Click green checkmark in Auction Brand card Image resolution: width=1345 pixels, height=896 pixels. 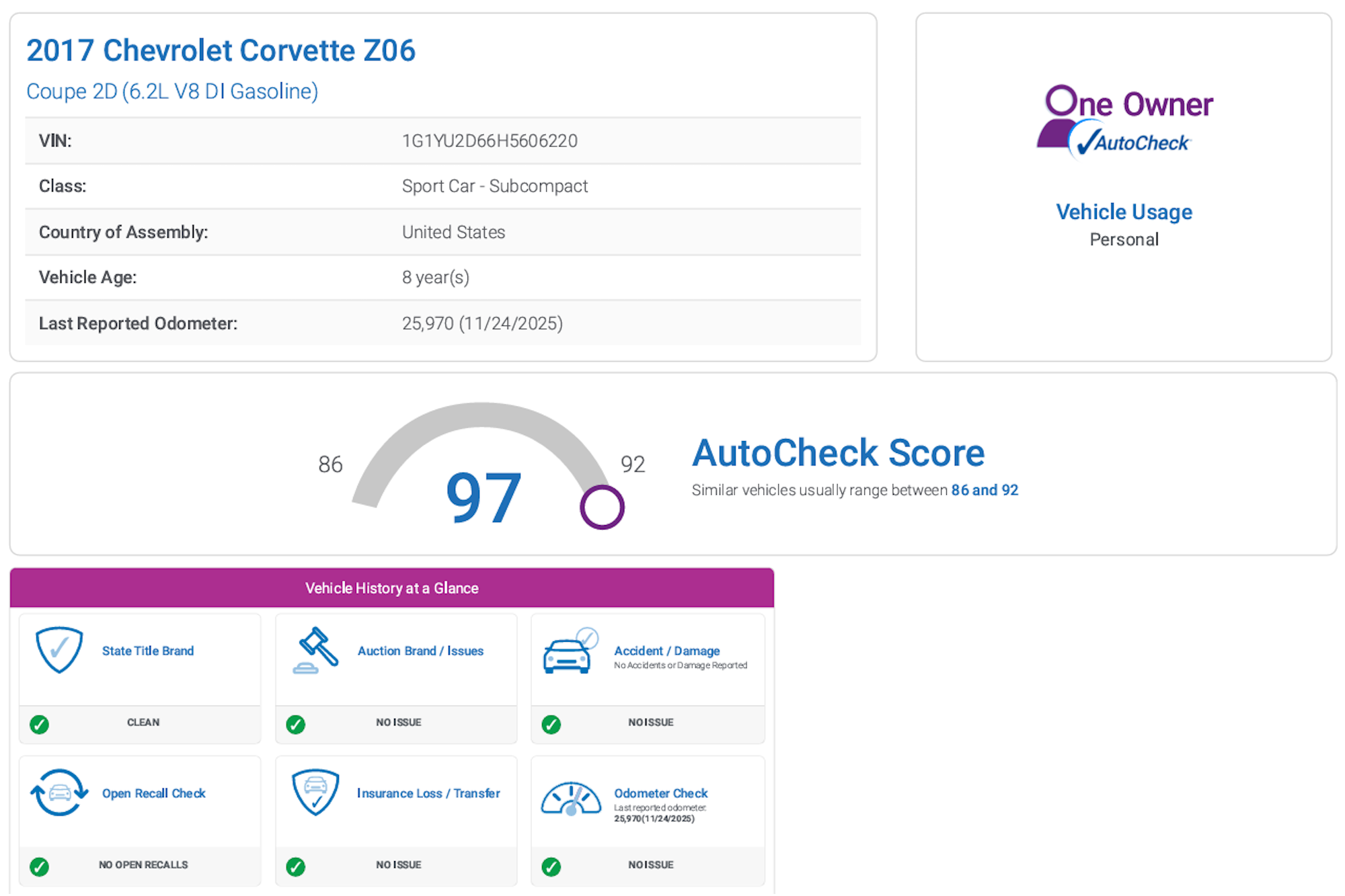pos(295,725)
